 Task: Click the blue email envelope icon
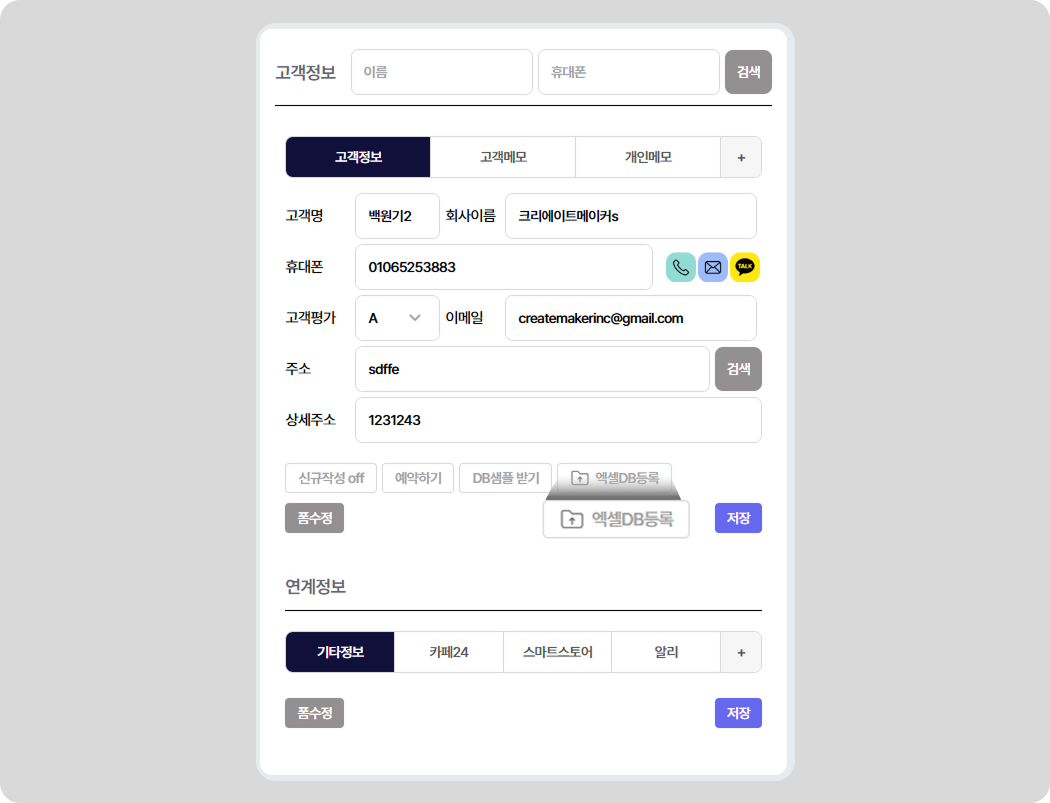pos(713,267)
